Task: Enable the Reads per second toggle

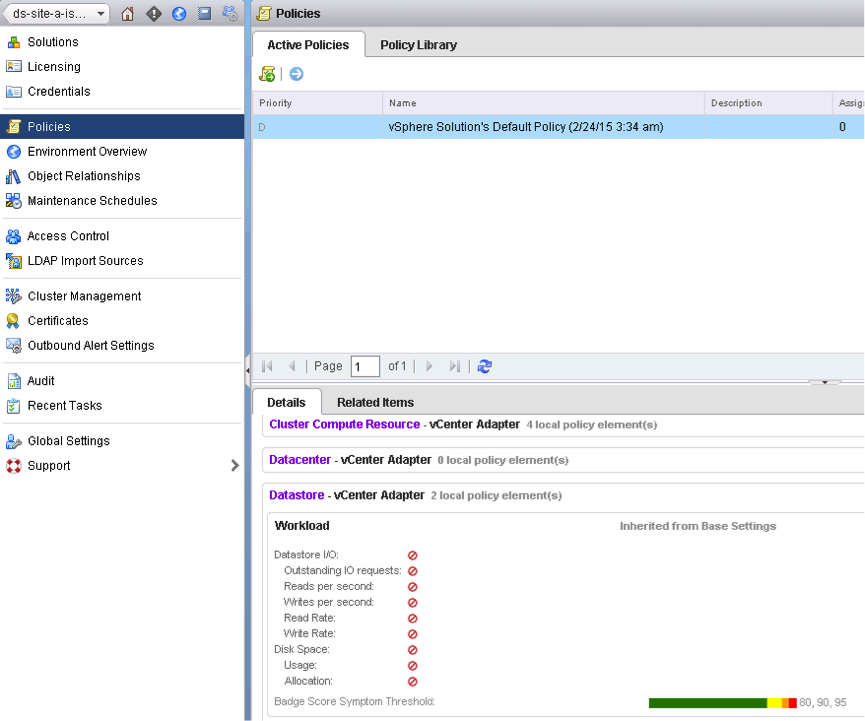Action: [411, 586]
